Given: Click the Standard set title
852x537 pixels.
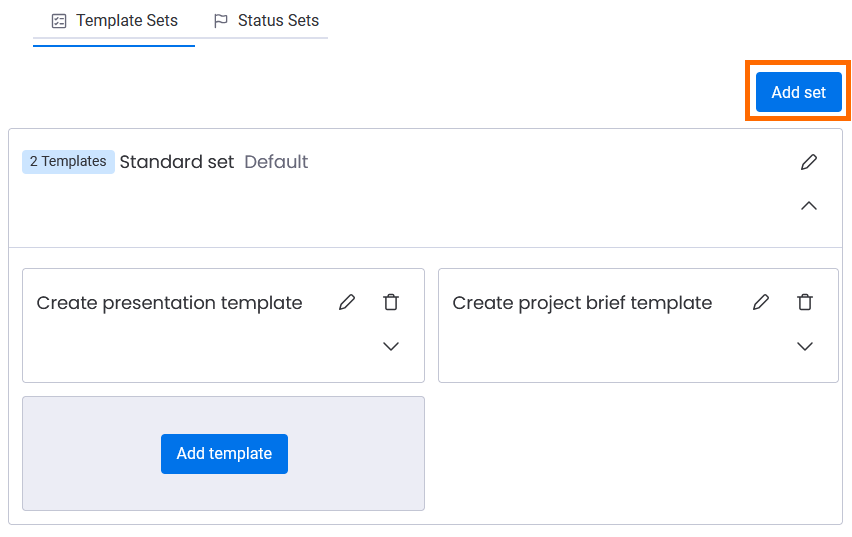Looking at the screenshot, I should click(177, 162).
